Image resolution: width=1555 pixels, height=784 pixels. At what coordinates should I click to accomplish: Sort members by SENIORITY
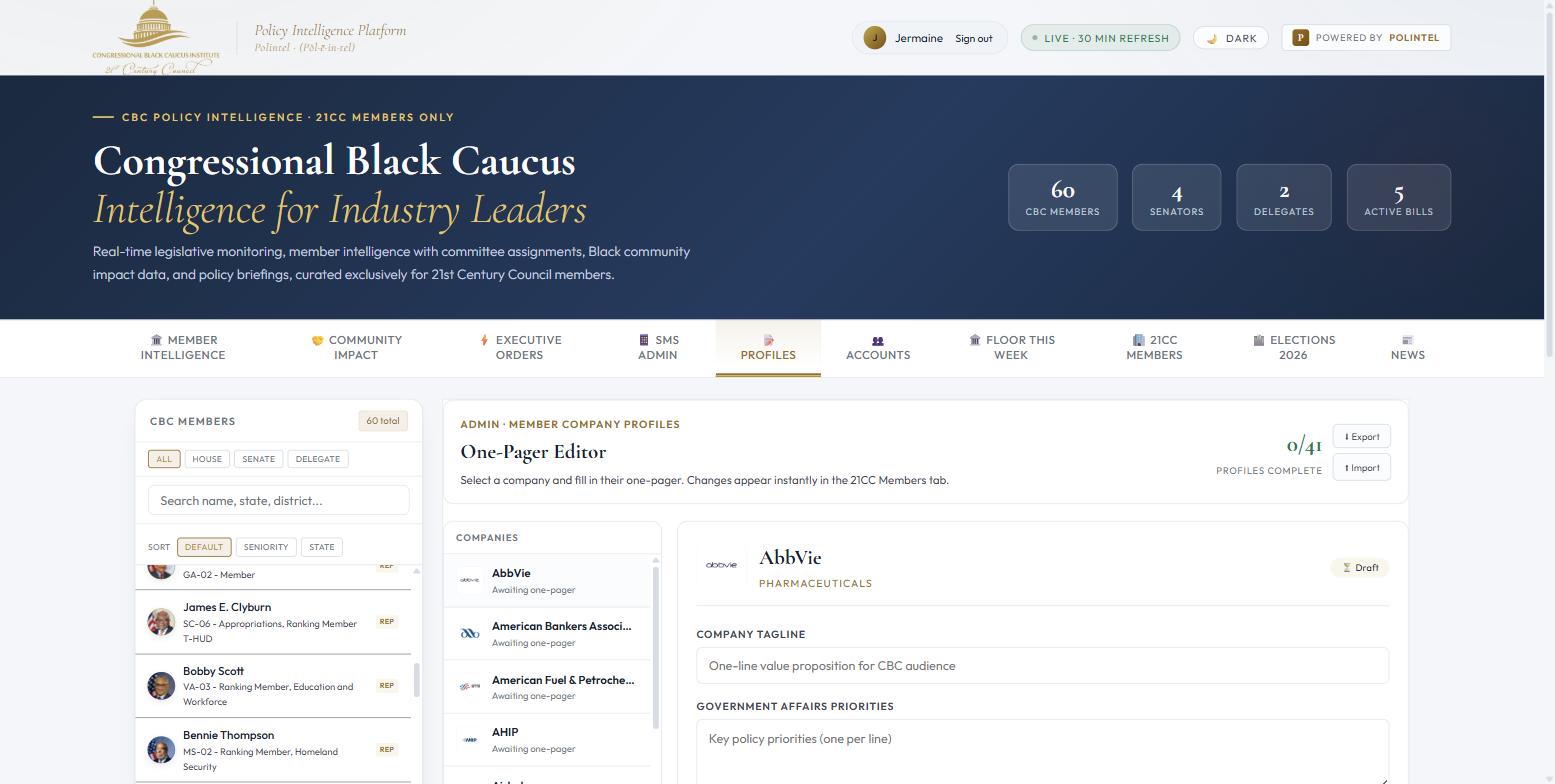pos(266,547)
